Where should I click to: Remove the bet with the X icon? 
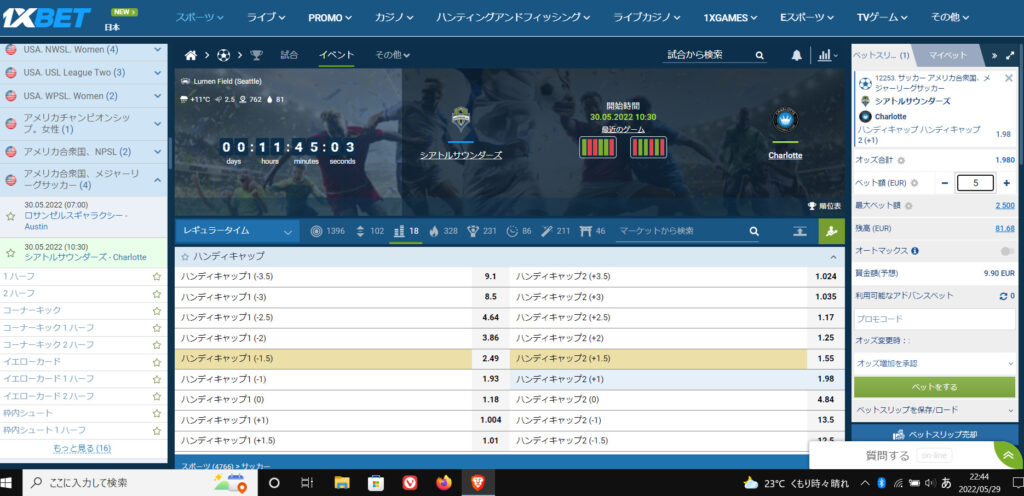pyautogui.click(x=1008, y=78)
